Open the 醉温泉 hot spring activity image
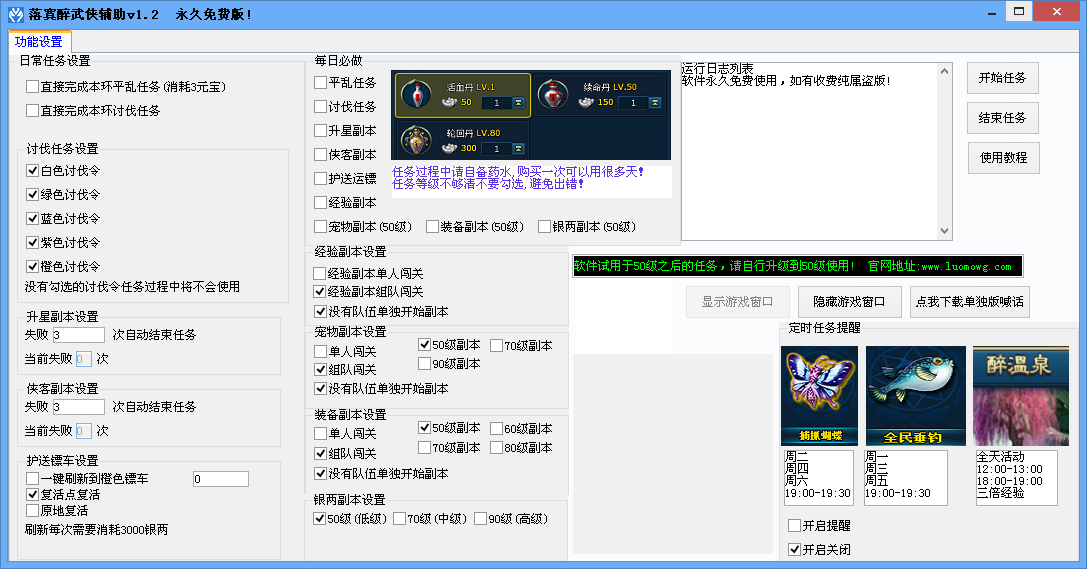Image resolution: width=1087 pixels, height=569 pixels. (x=1020, y=395)
